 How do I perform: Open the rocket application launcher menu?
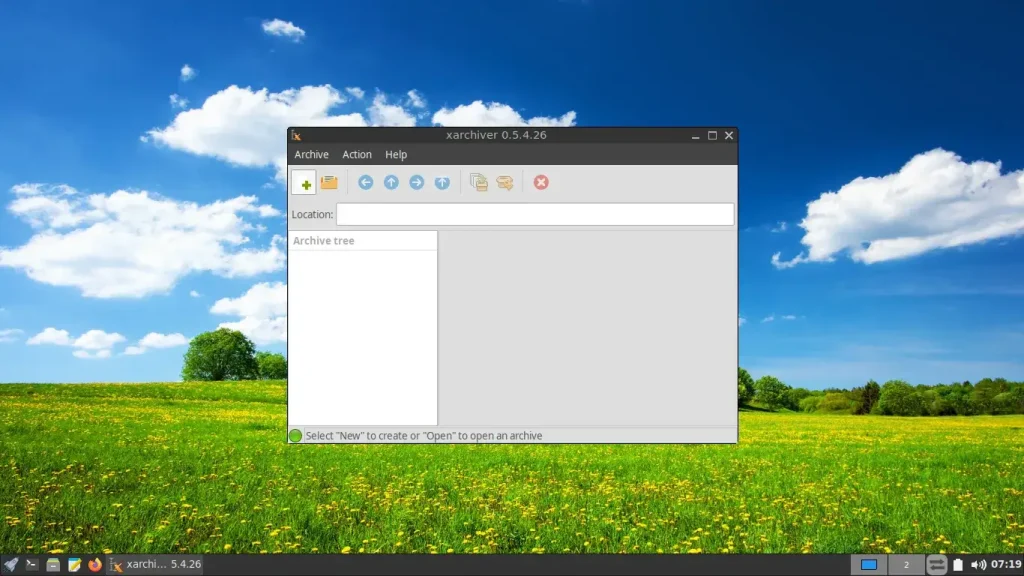(10, 564)
